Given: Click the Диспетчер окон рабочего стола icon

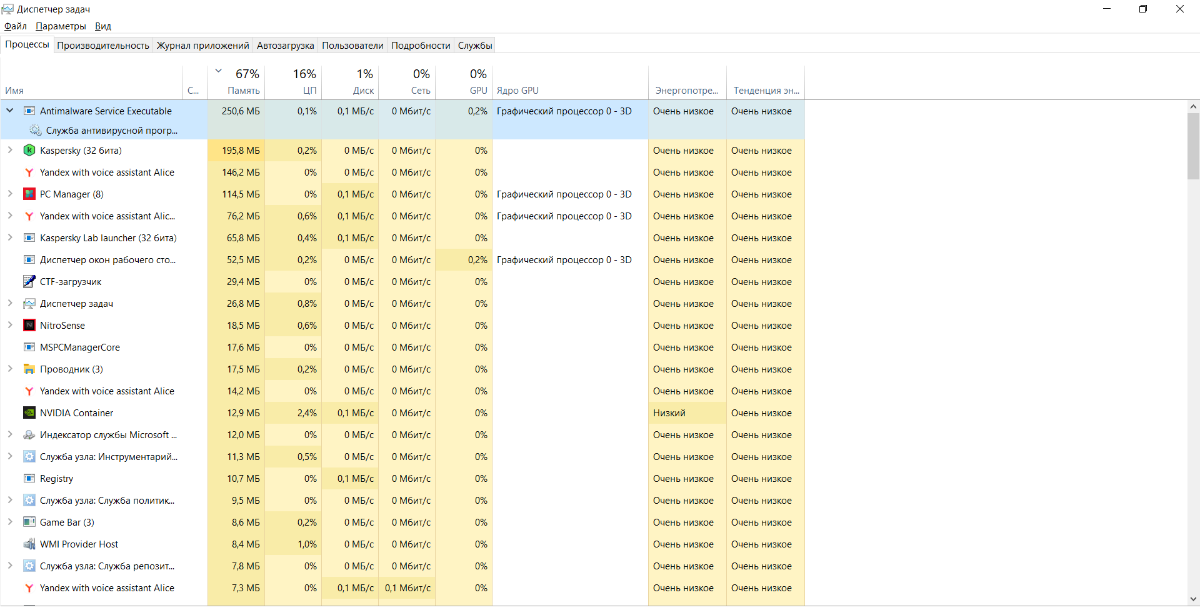Looking at the screenshot, I should (29, 260).
